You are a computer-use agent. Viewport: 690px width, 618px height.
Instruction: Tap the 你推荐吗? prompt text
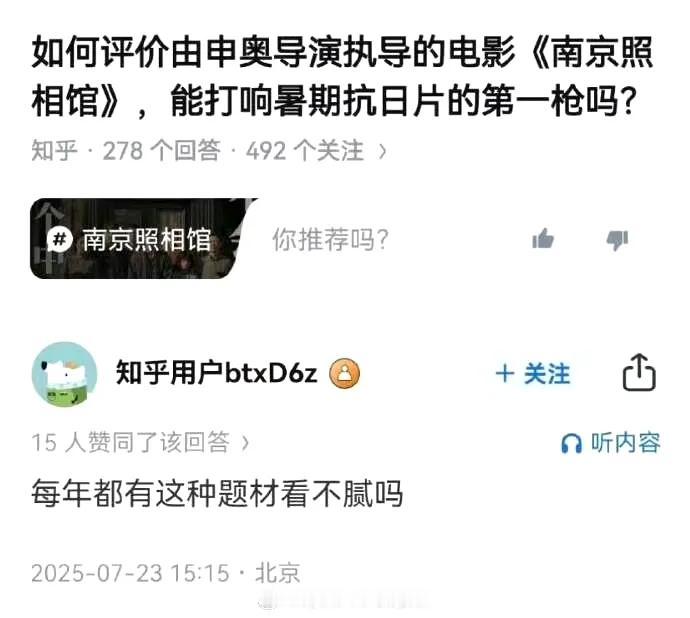tap(330, 240)
